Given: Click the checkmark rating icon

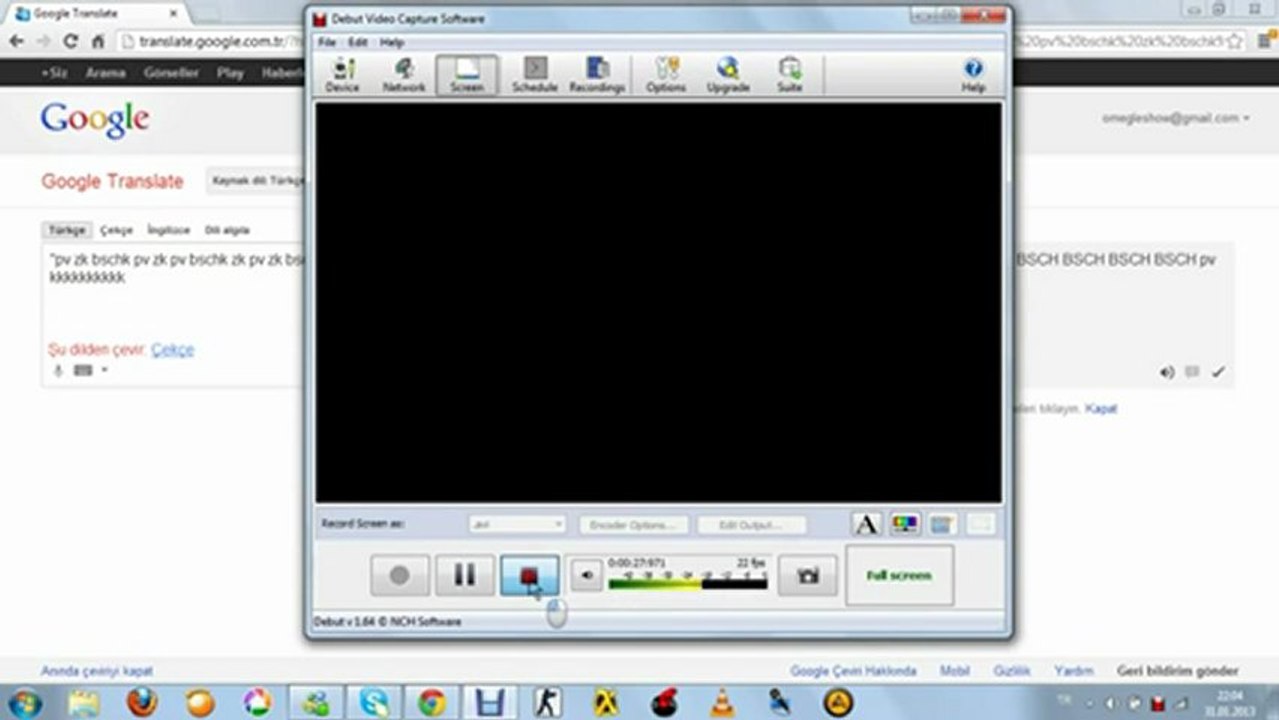Looking at the screenshot, I should [1217, 372].
